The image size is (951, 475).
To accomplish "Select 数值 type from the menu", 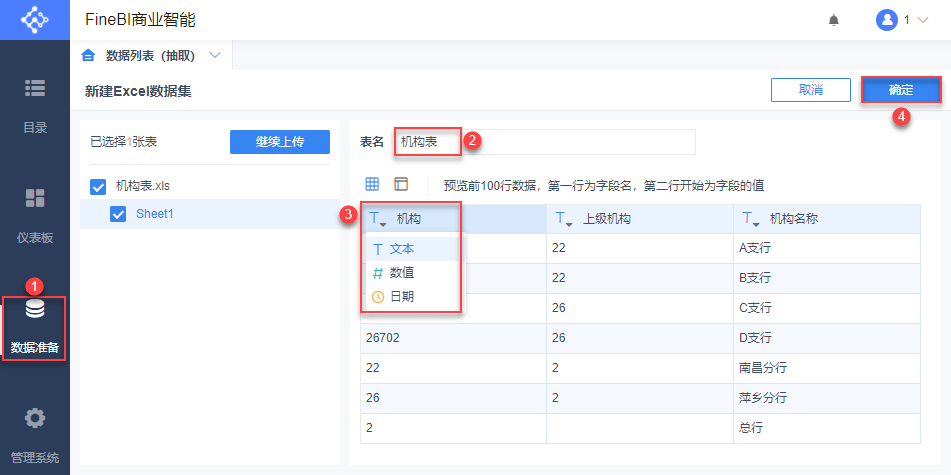I will coord(402,272).
